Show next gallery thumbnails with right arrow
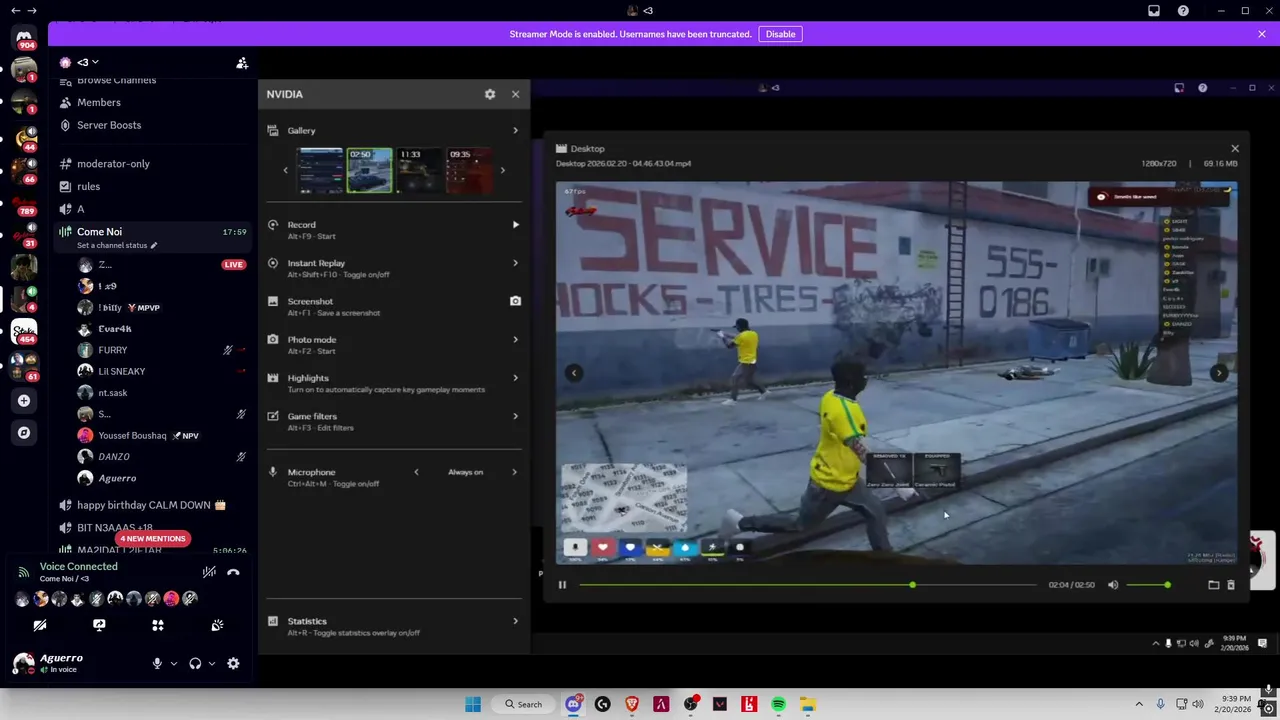Screen dimensions: 1280x720 coord(502,170)
